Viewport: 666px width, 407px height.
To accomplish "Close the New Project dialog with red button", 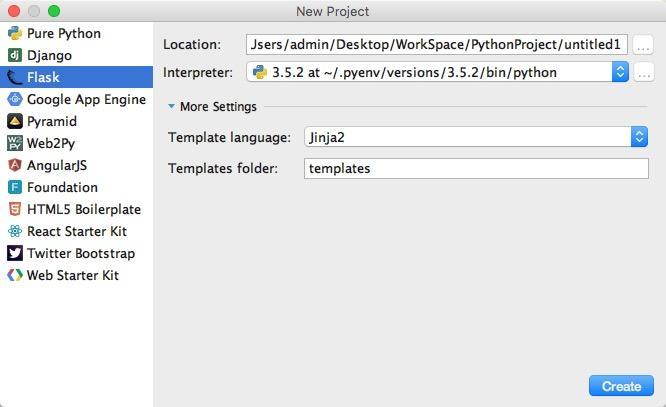I will point(14,11).
